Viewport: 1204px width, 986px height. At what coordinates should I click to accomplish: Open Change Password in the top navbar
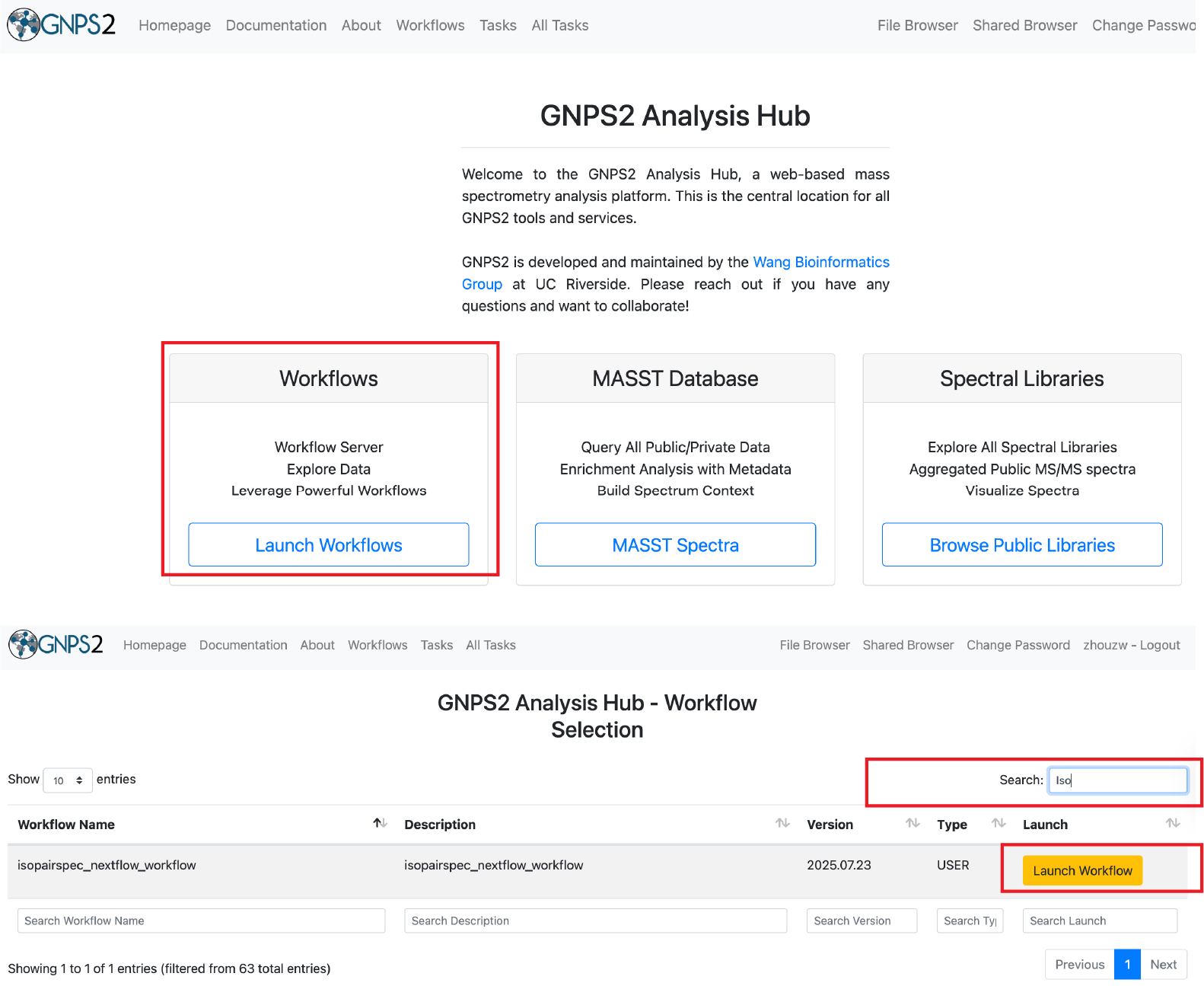1144,25
